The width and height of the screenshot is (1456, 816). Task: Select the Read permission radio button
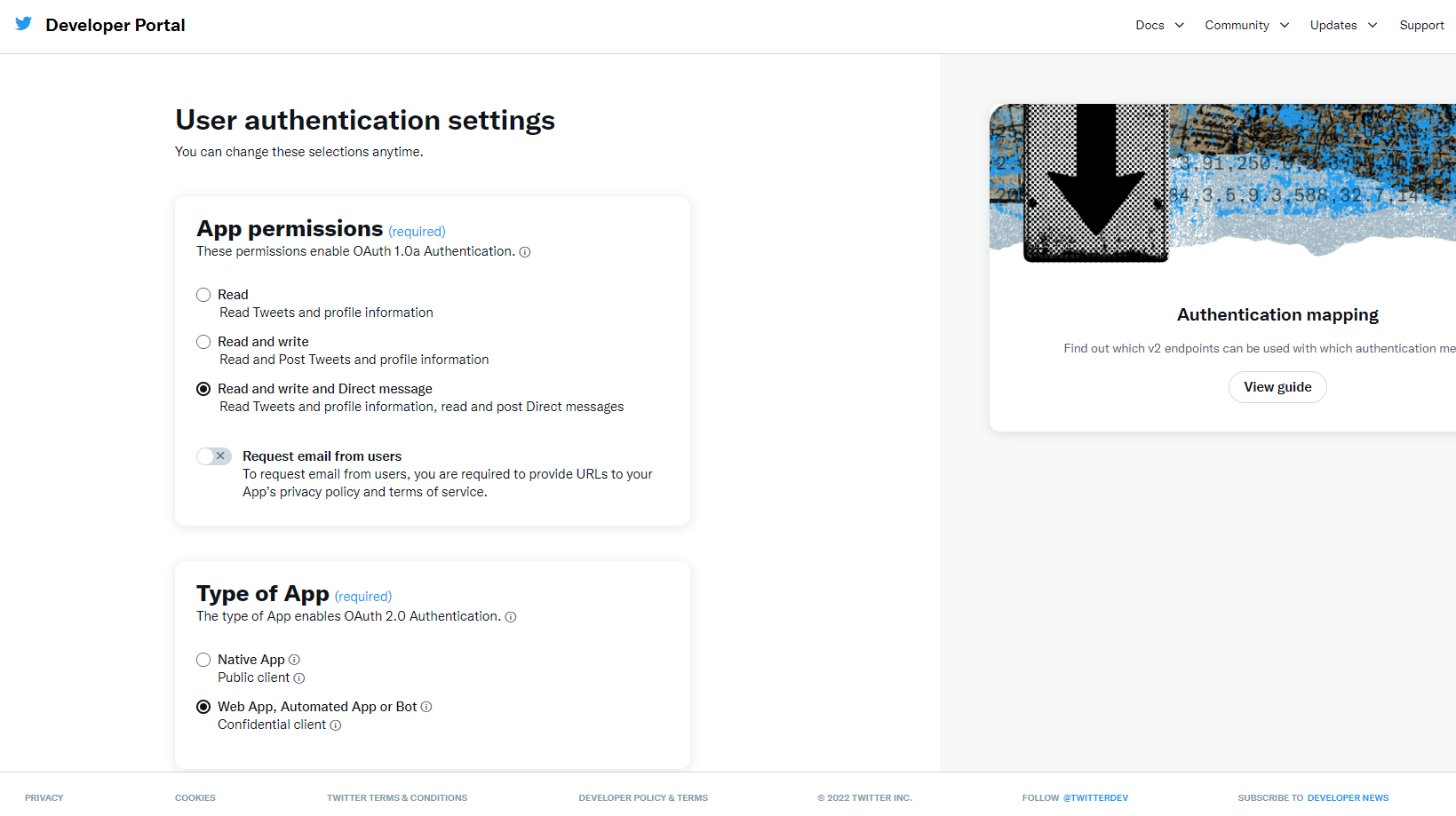coord(203,295)
